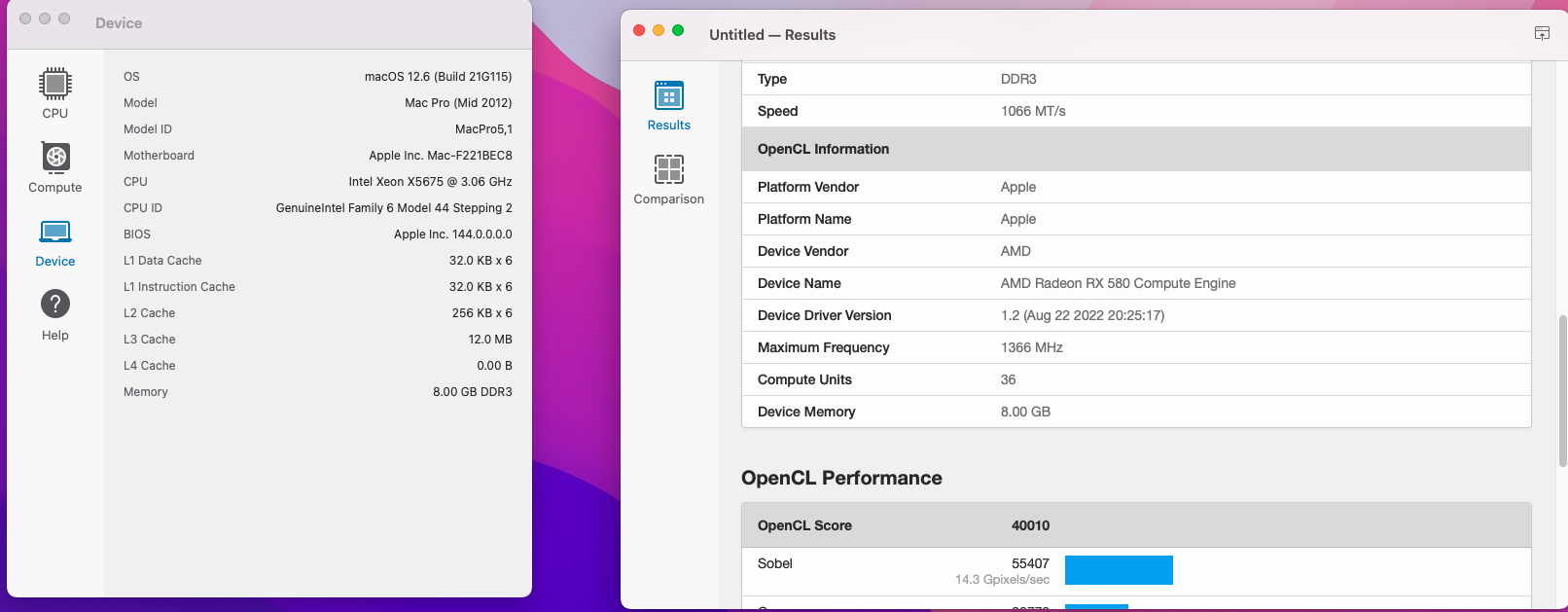Open the Comparison view
The width and height of the screenshot is (1568, 612).
669,180
